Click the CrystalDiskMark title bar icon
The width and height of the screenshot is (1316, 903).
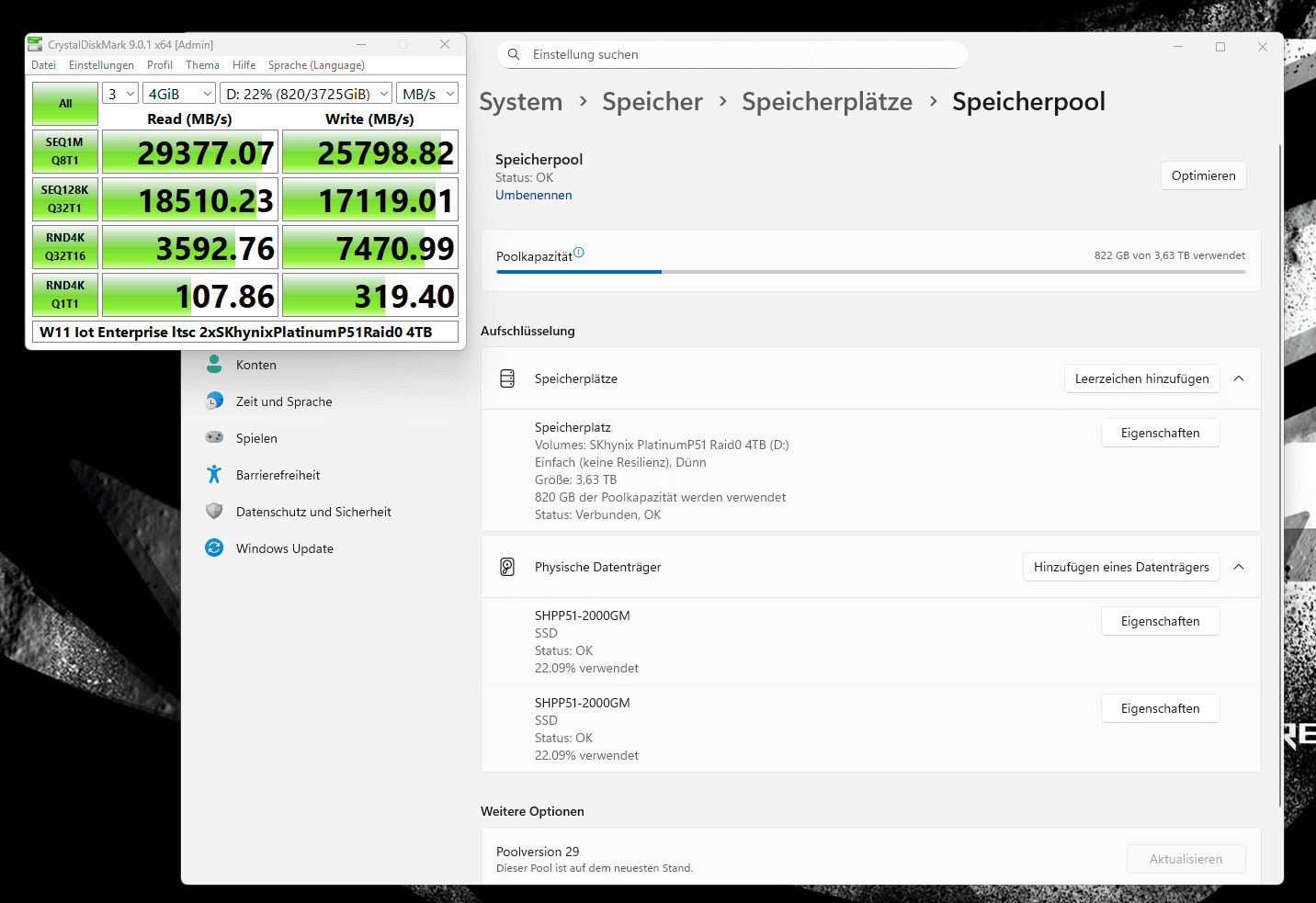click(x=35, y=44)
